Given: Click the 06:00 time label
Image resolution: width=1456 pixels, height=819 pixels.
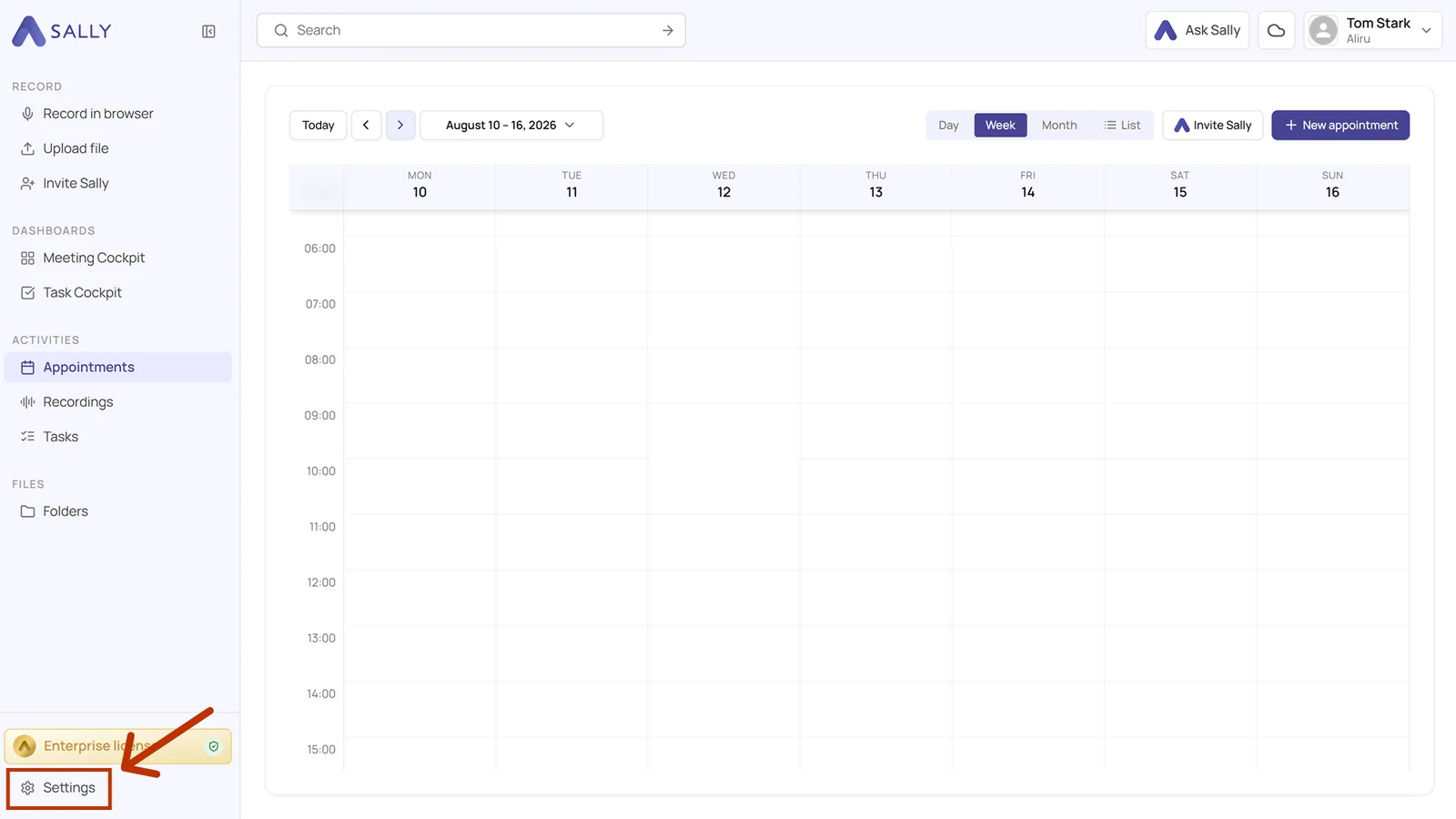Looking at the screenshot, I should 319,248.
